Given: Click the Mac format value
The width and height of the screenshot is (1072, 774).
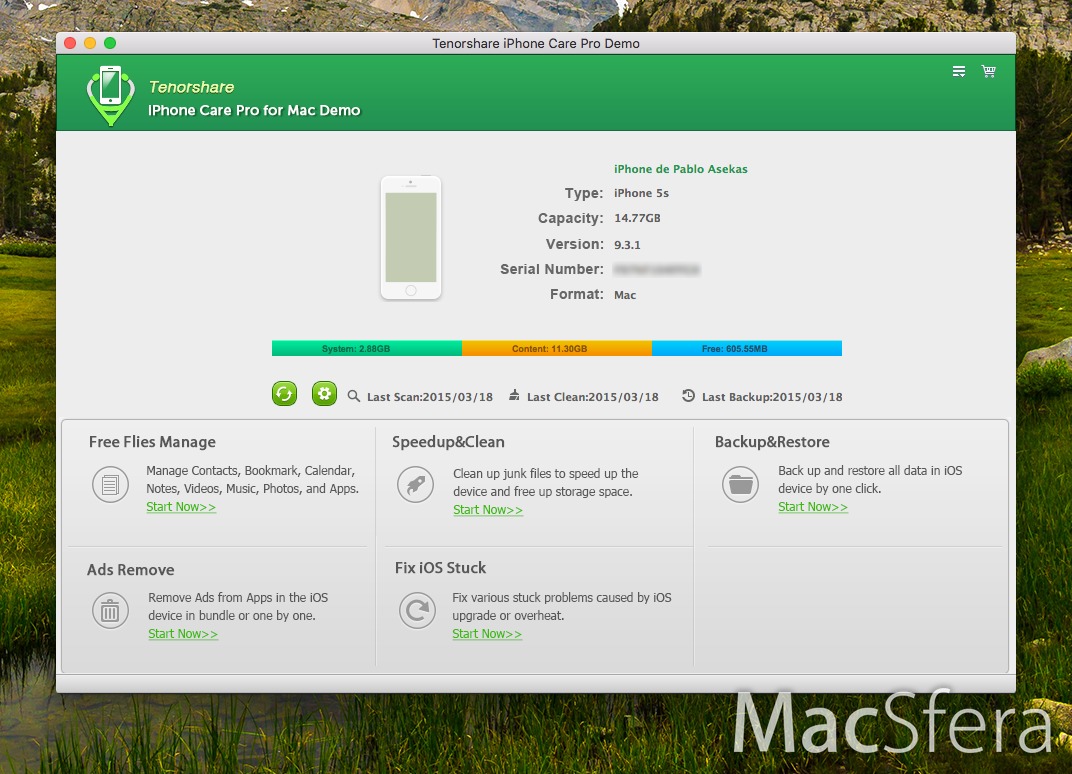Looking at the screenshot, I should [x=625, y=295].
